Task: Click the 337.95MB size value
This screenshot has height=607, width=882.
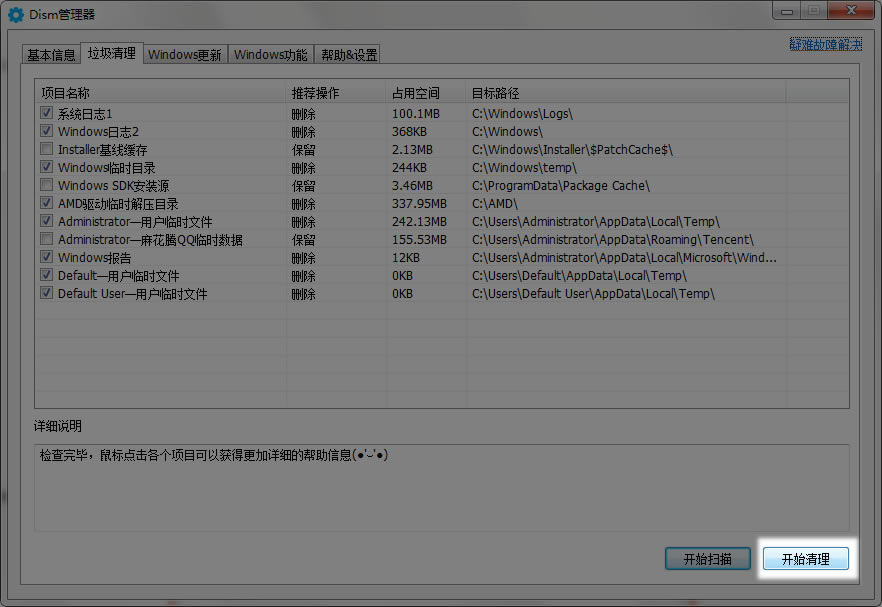Action: tap(419, 204)
